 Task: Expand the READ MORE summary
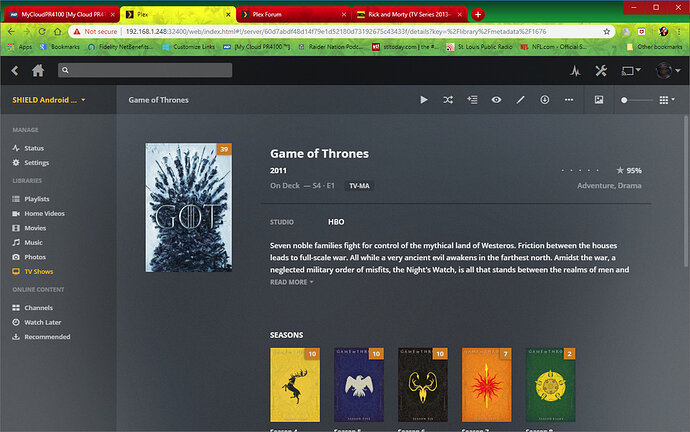[x=291, y=282]
